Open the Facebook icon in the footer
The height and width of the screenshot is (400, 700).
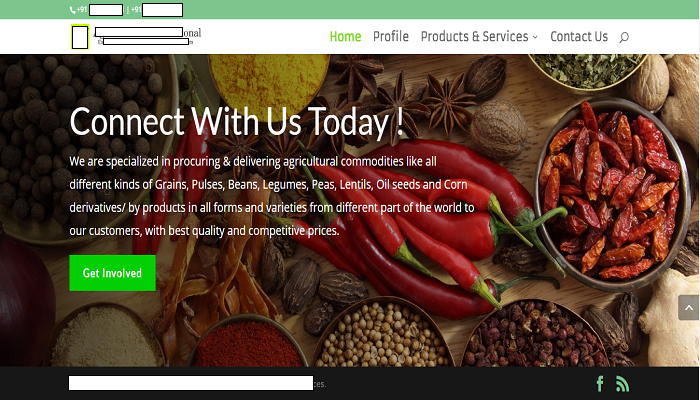click(x=600, y=383)
